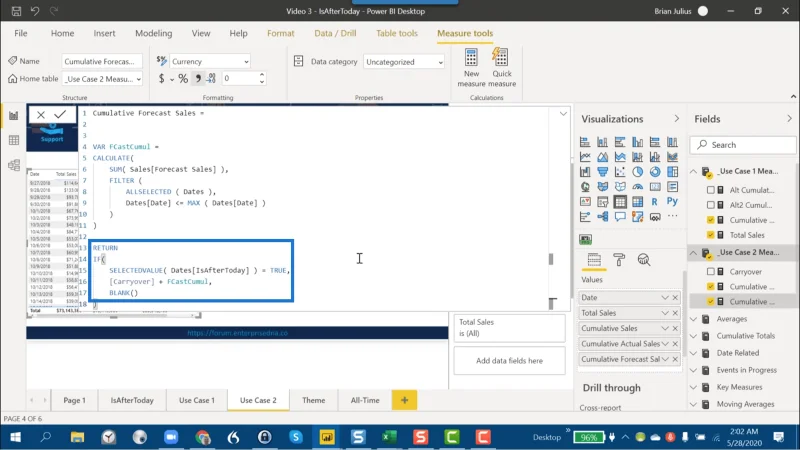This screenshot has width=800, height=450.
Task: Uncheck the highlighted Cumulative measure in Use Case 2
Action: point(710,302)
